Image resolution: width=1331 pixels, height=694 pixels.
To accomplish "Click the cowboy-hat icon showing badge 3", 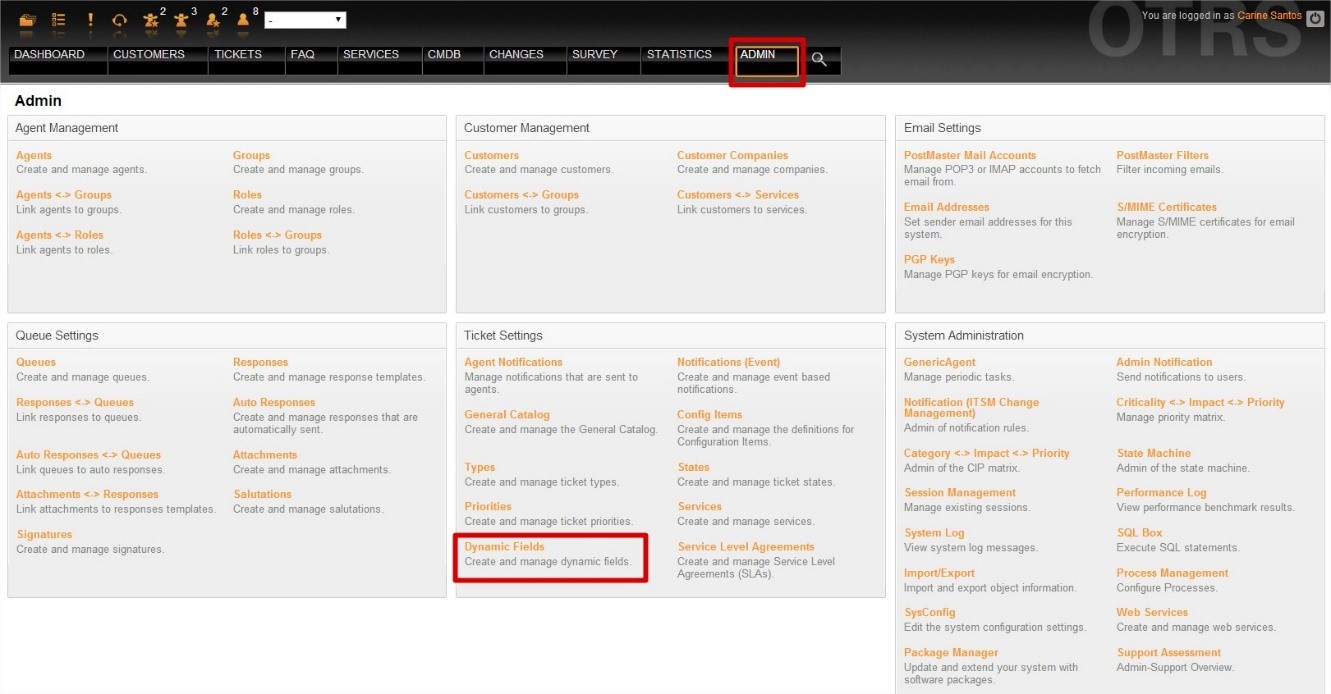I will pyautogui.click(x=181, y=20).
